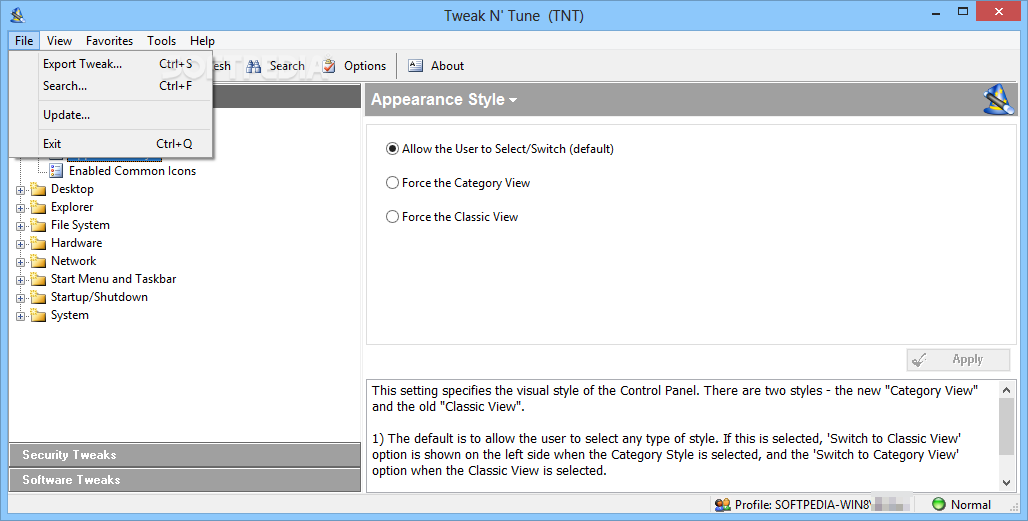The image size is (1028, 521).
Task: Select the Startup/Shutdown tree item label
Action: pos(99,297)
